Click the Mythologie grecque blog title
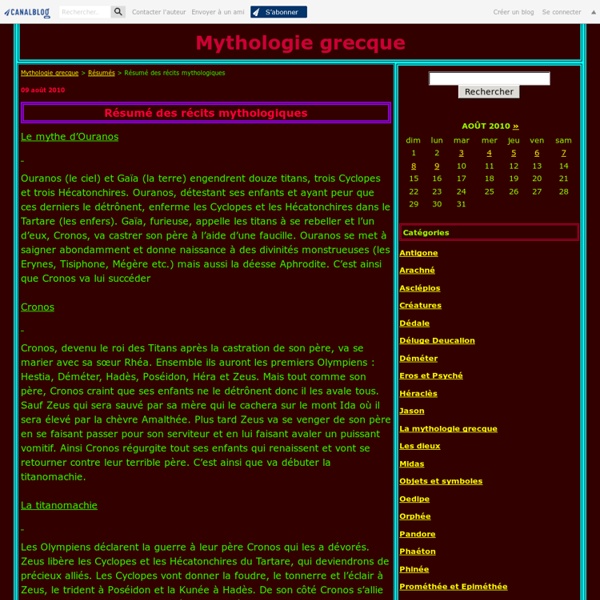Viewport: 600px width, 600px height. click(x=300, y=43)
